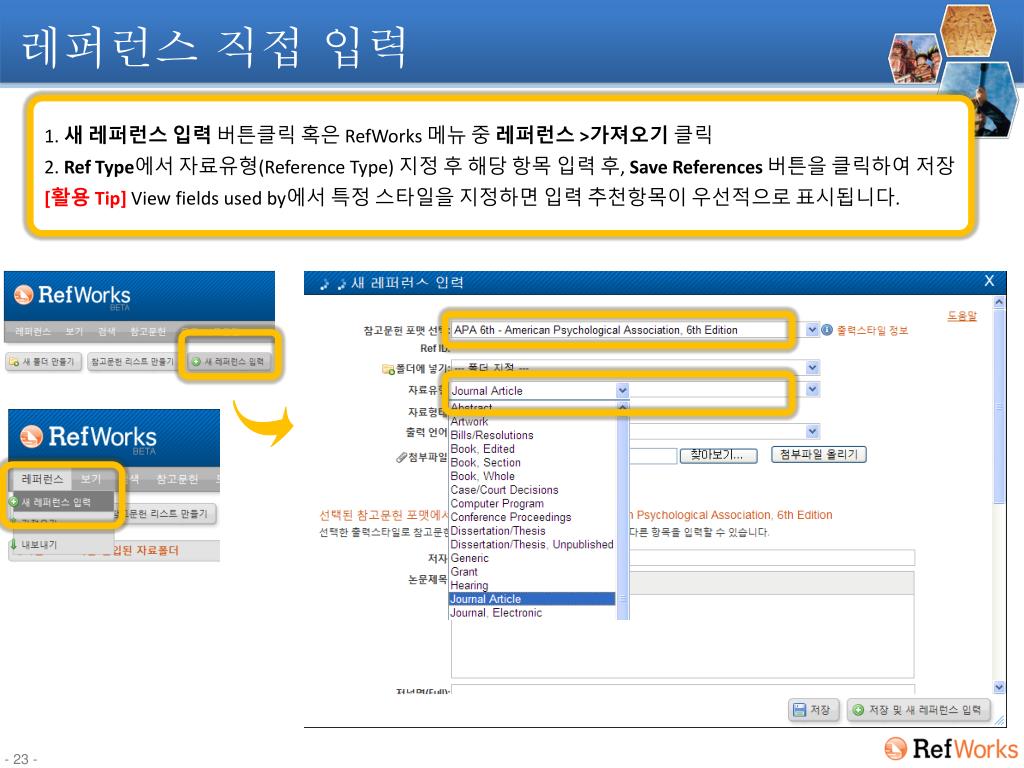
Task: Select Dissertation/Thesis, Unpublished in the list
Action: pos(532,545)
